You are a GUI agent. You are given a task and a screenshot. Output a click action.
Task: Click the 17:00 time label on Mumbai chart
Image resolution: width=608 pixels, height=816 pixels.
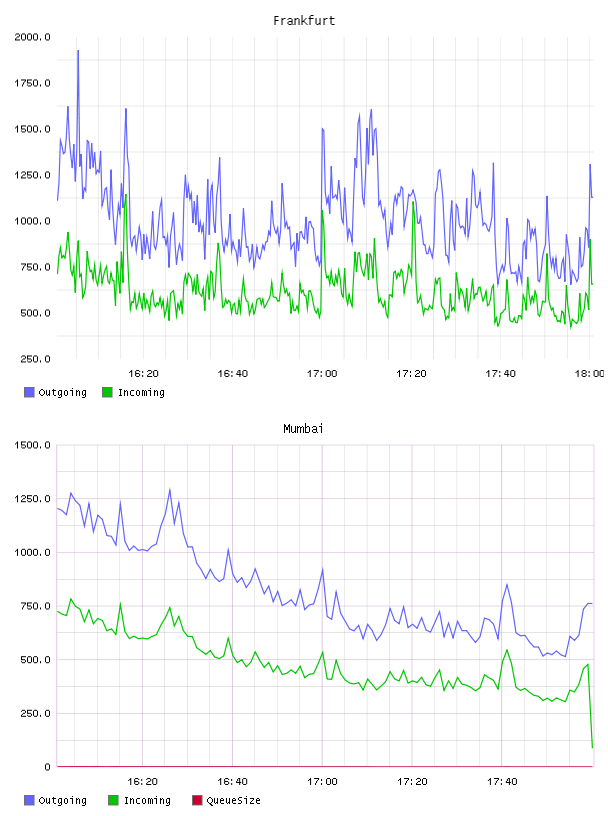[322, 782]
